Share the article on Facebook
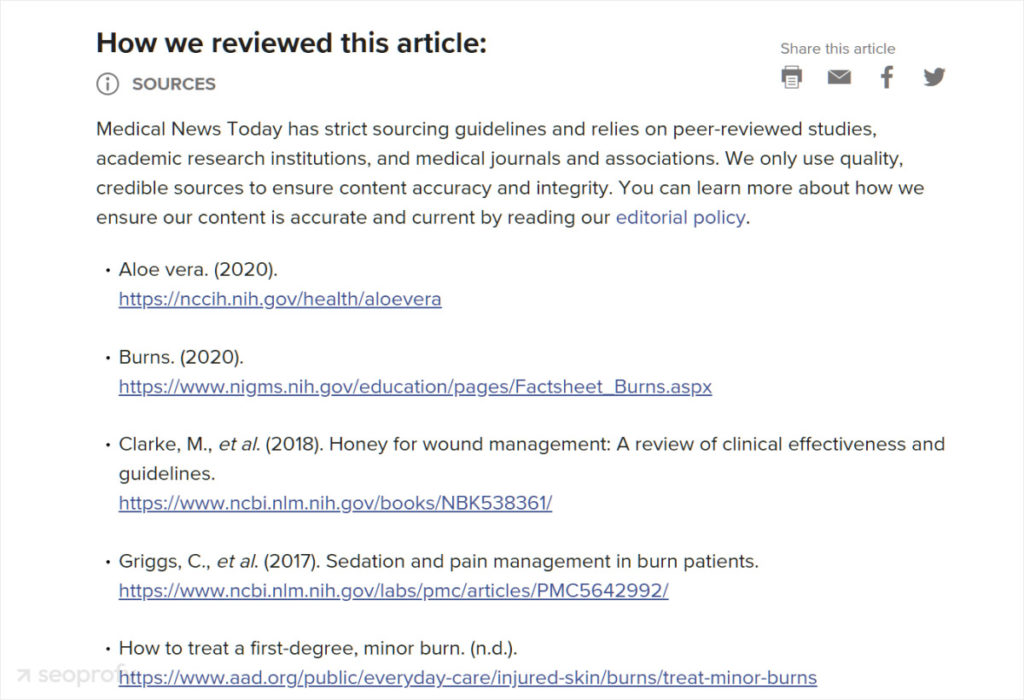Screen dimensions: 1024x700 [x=886, y=77]
